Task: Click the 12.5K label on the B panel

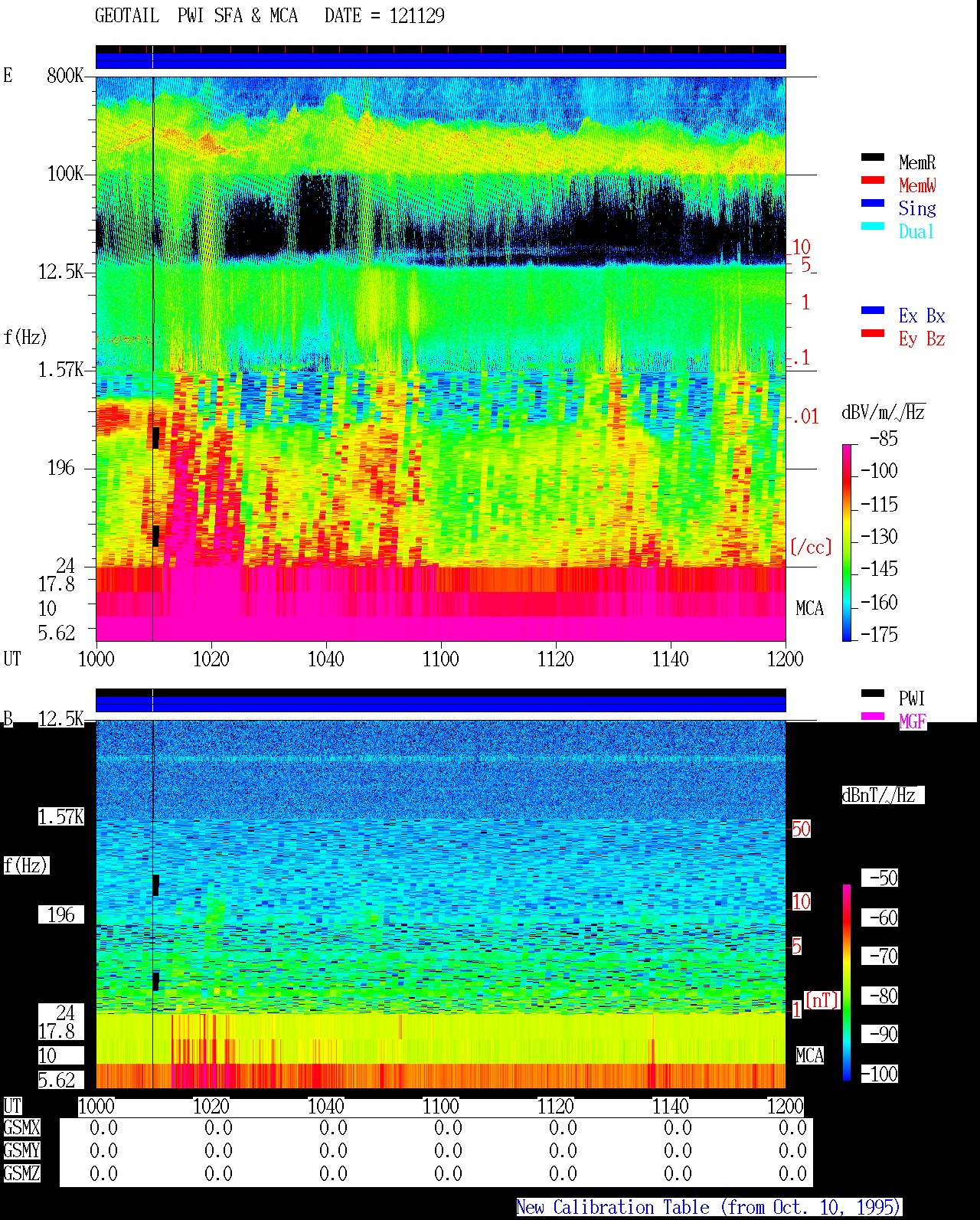Action: [61, 719]
